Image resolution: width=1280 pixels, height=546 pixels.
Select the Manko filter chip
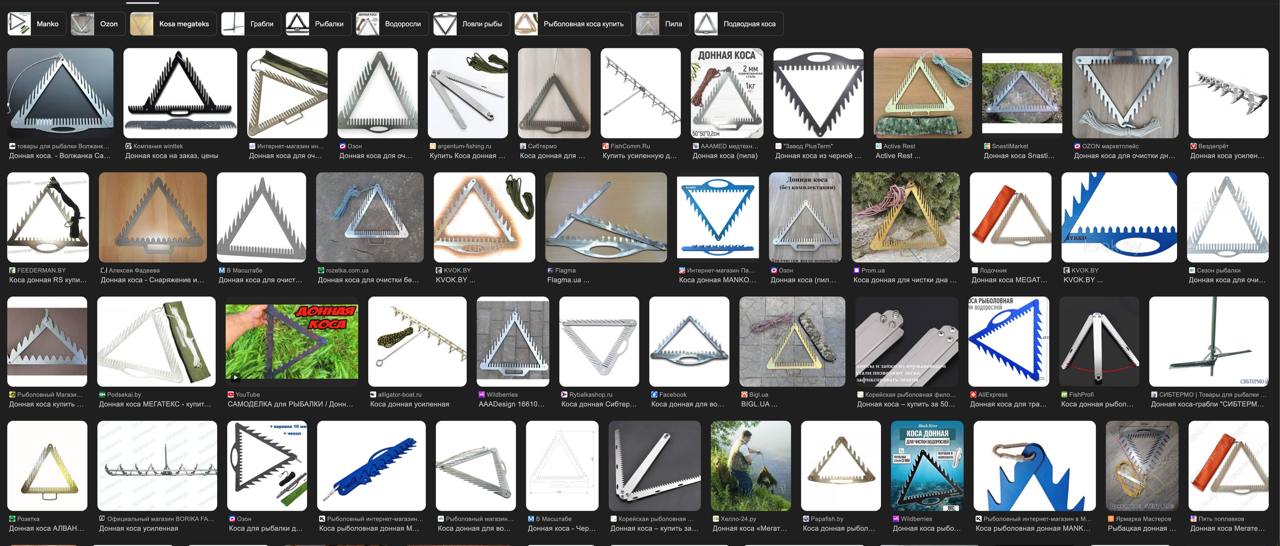tap(36, 23)
